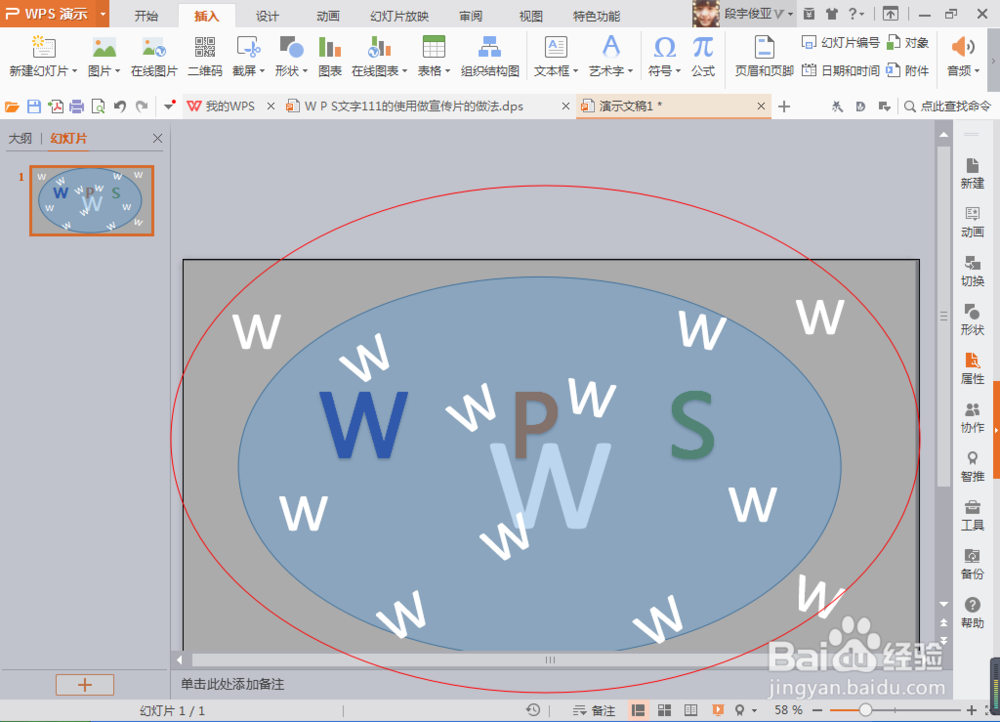The height and width of the screenshot is (722, 1000).
Task: Click the open folder icon in quick toolbar
Action: 12,107
